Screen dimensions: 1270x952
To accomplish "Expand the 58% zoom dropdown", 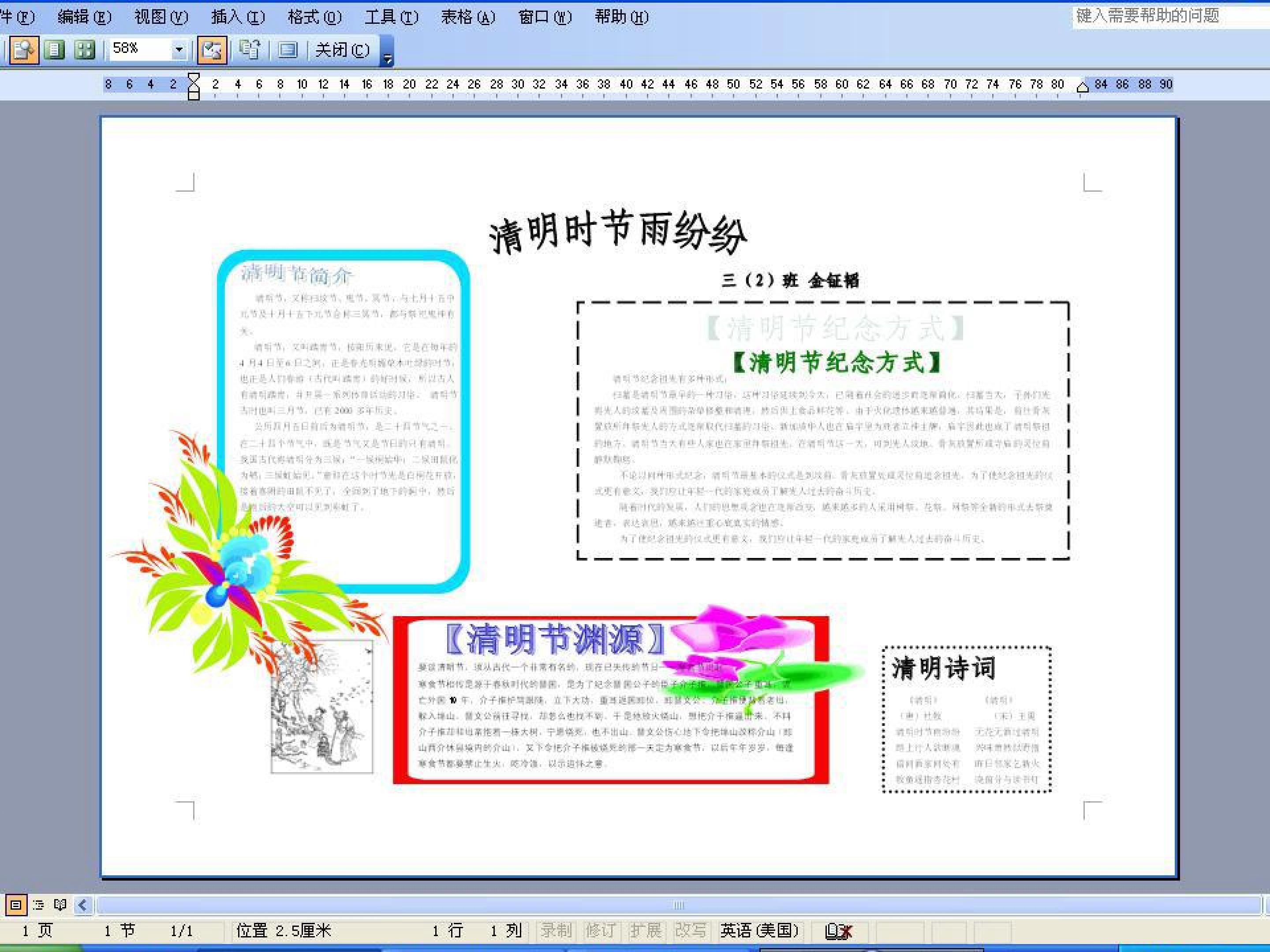I will [x=179, y=50].
